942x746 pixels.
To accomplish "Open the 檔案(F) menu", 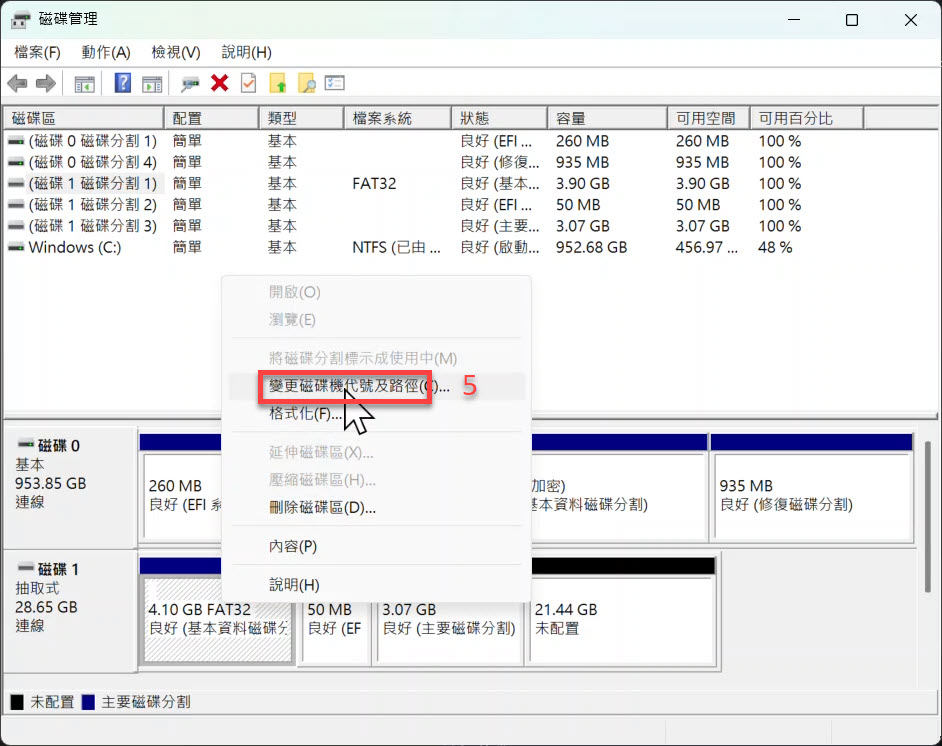I will tap(37, 52).
